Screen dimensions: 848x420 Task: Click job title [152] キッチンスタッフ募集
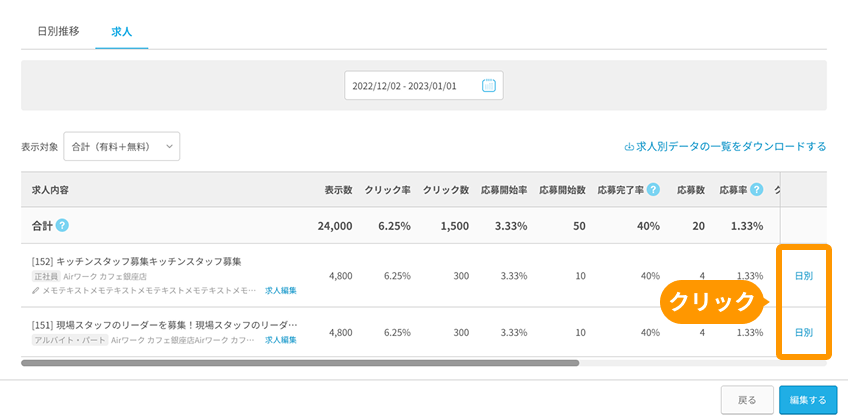[x=136, y=262]
